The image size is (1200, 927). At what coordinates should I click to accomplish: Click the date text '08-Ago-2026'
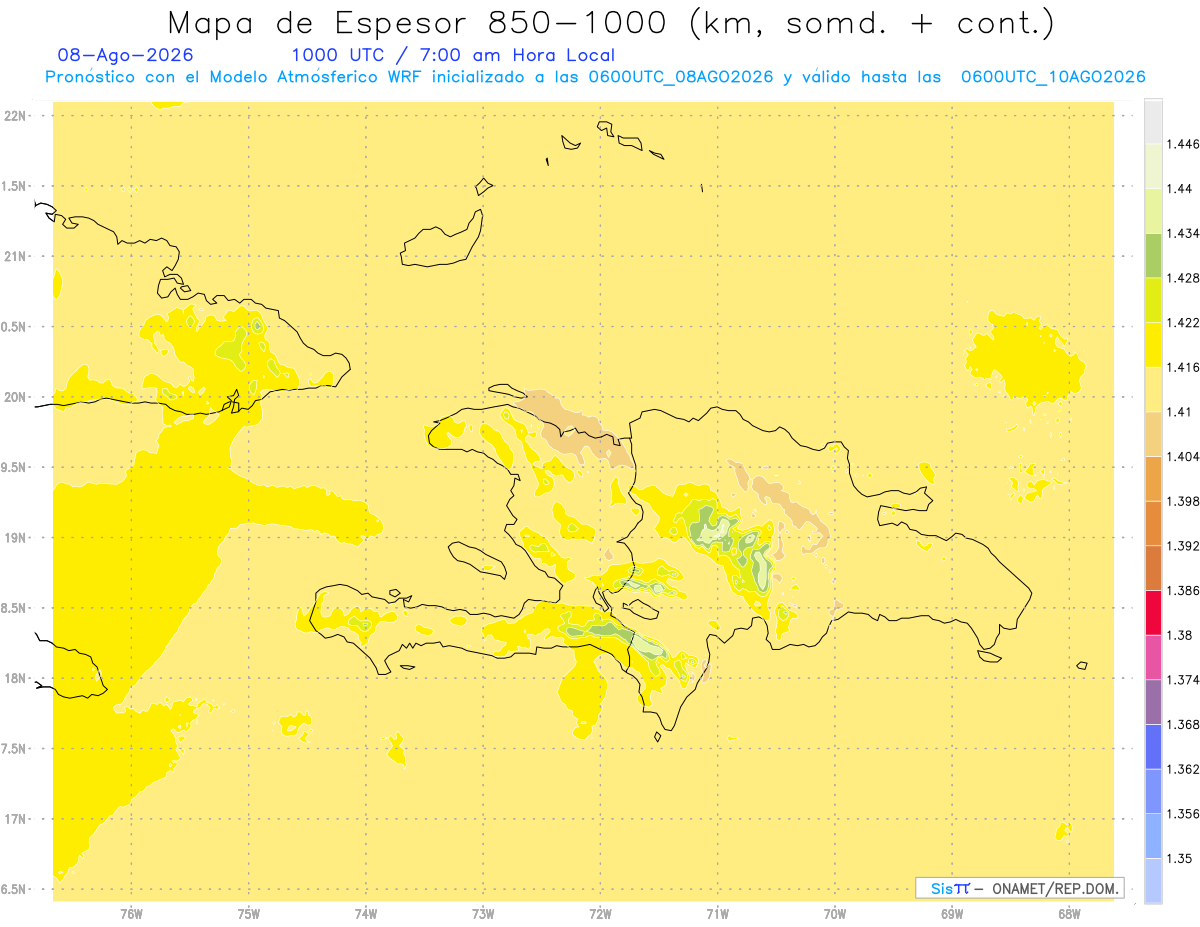tap(126, 55)
